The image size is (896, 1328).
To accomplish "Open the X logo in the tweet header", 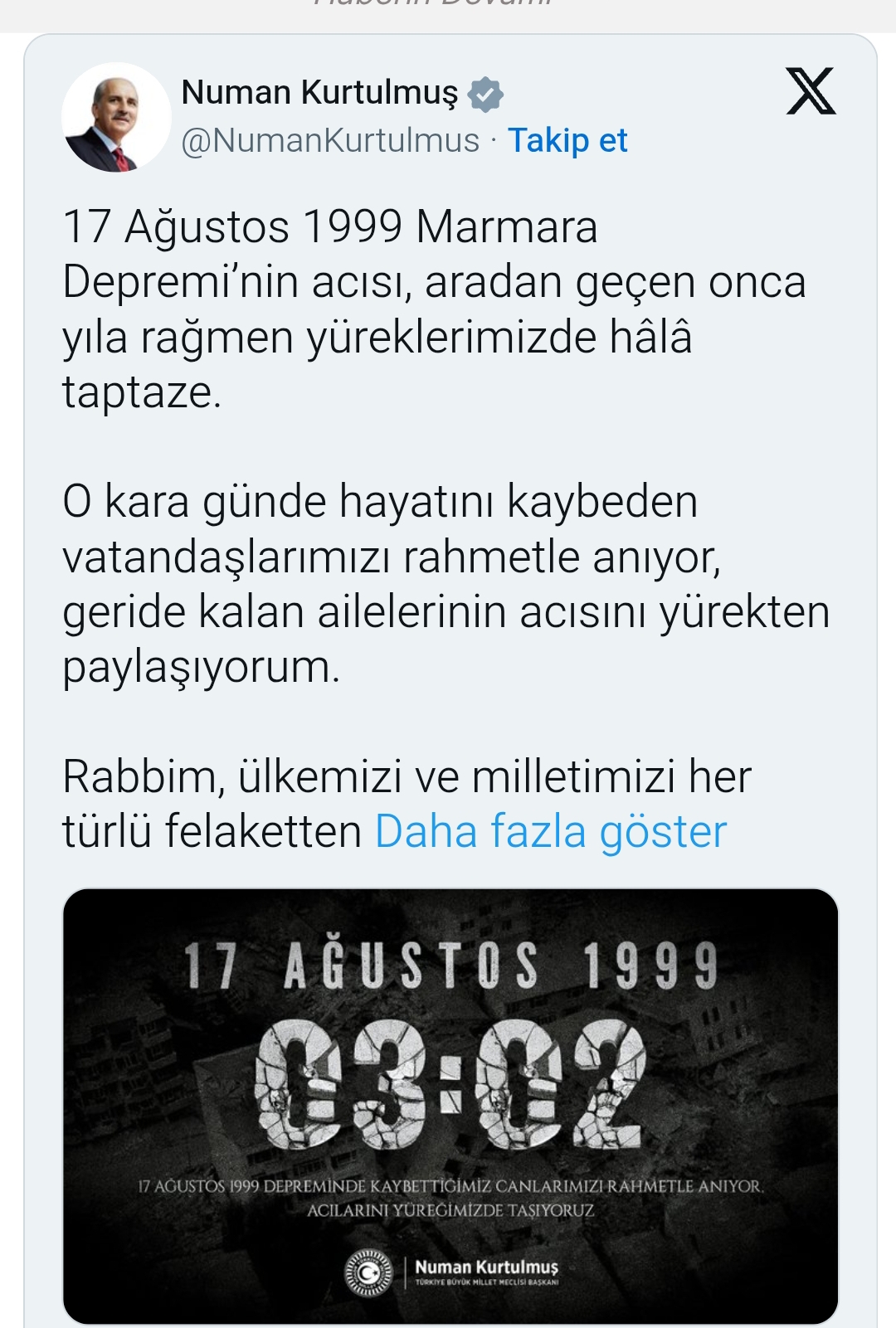I will click(811, 91).
